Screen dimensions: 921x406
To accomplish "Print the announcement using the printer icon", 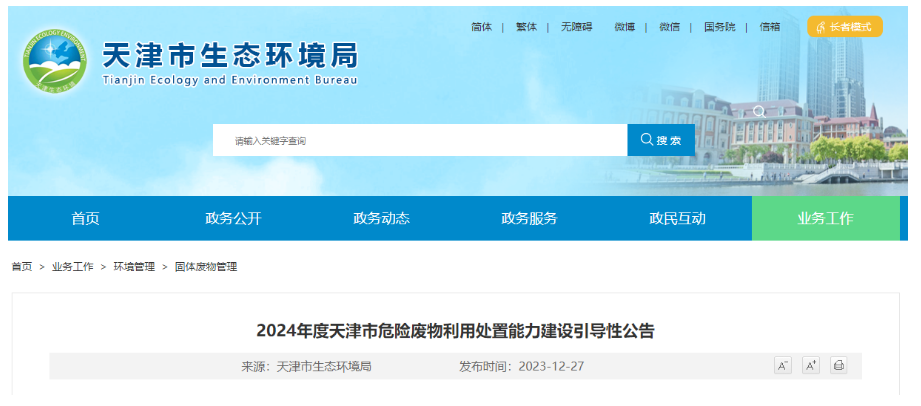I will (x=838, y=366).
